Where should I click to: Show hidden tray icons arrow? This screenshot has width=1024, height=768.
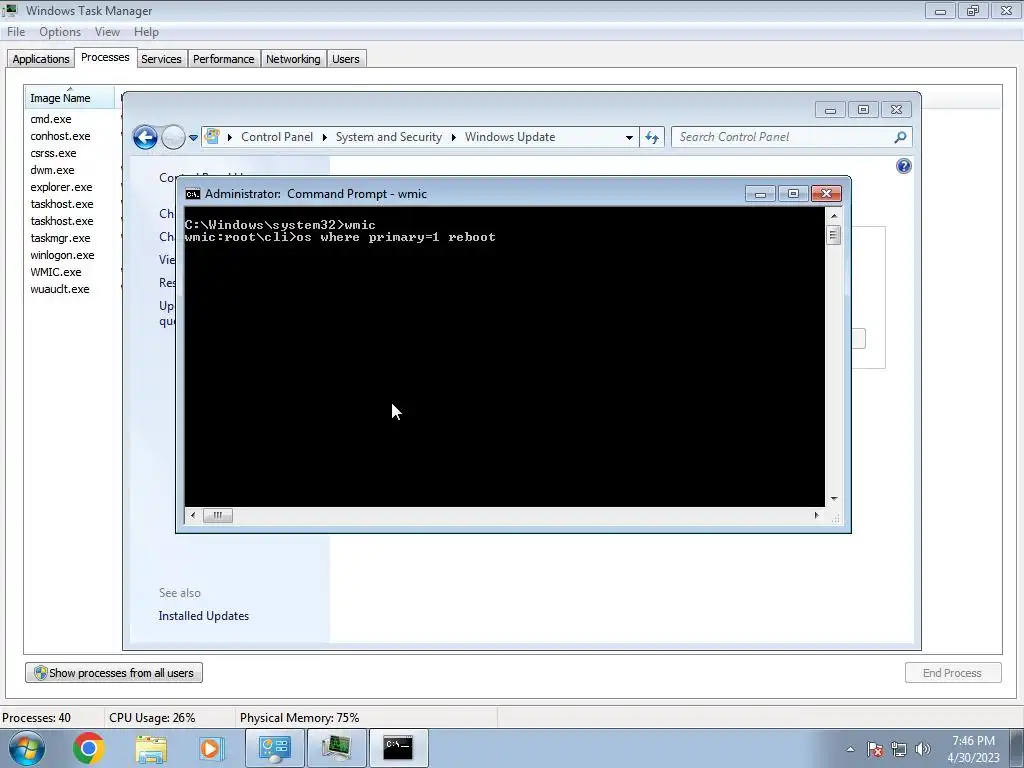click(x=850, y=749)
